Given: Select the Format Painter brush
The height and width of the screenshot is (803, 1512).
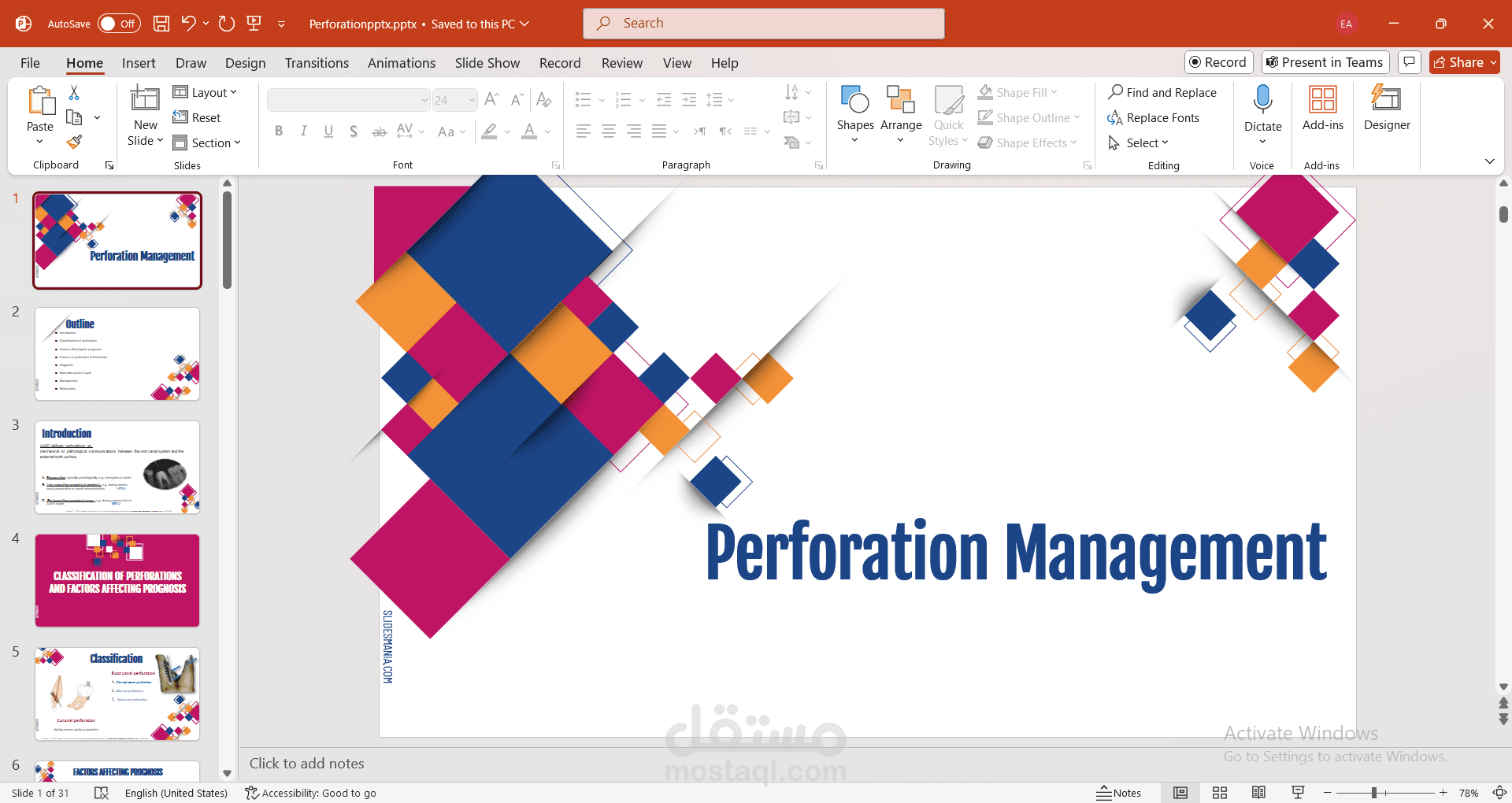Looking at the screenshot, I should tap(74, 142).
